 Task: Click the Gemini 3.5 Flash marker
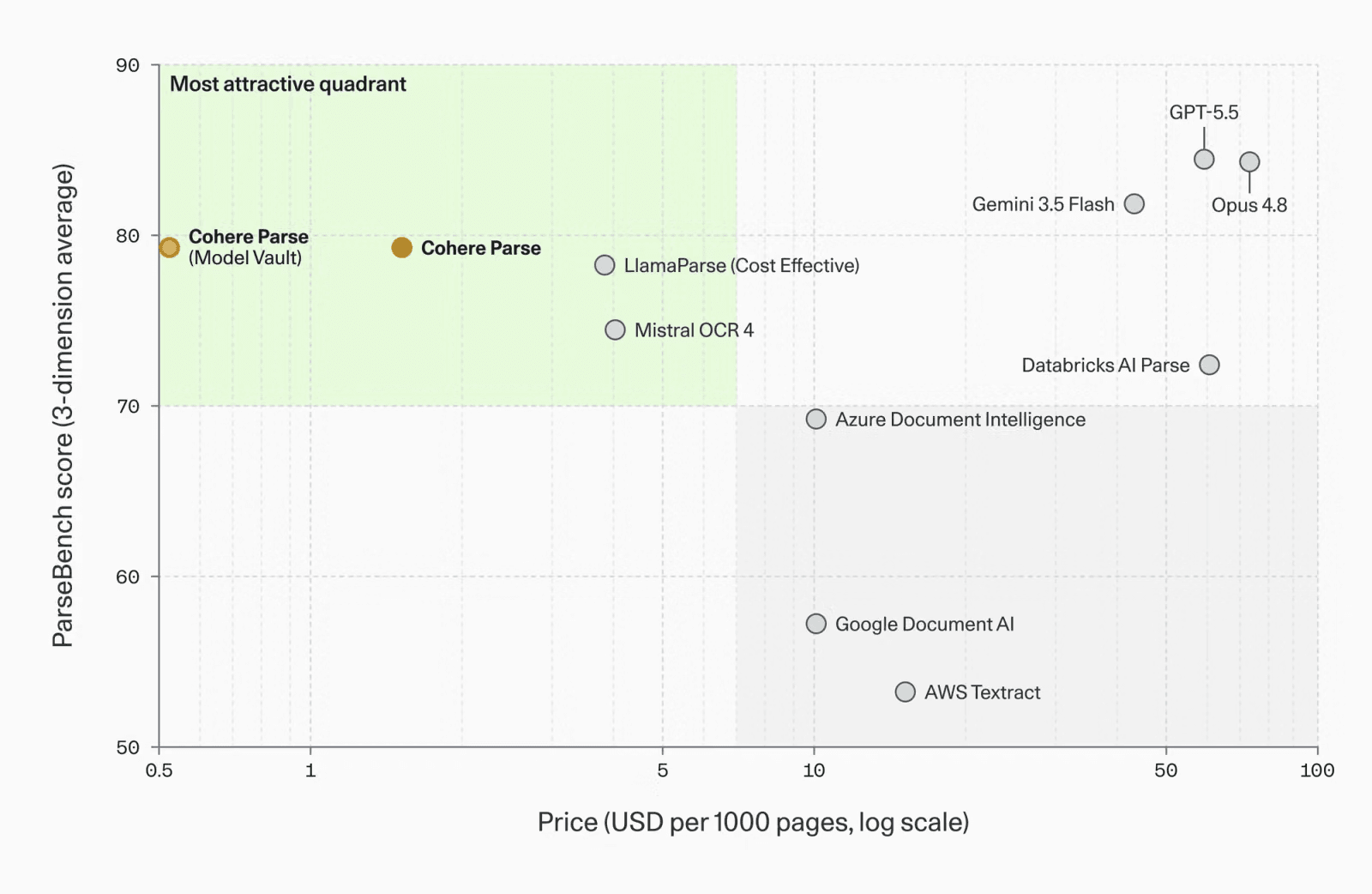[1134, 204]
